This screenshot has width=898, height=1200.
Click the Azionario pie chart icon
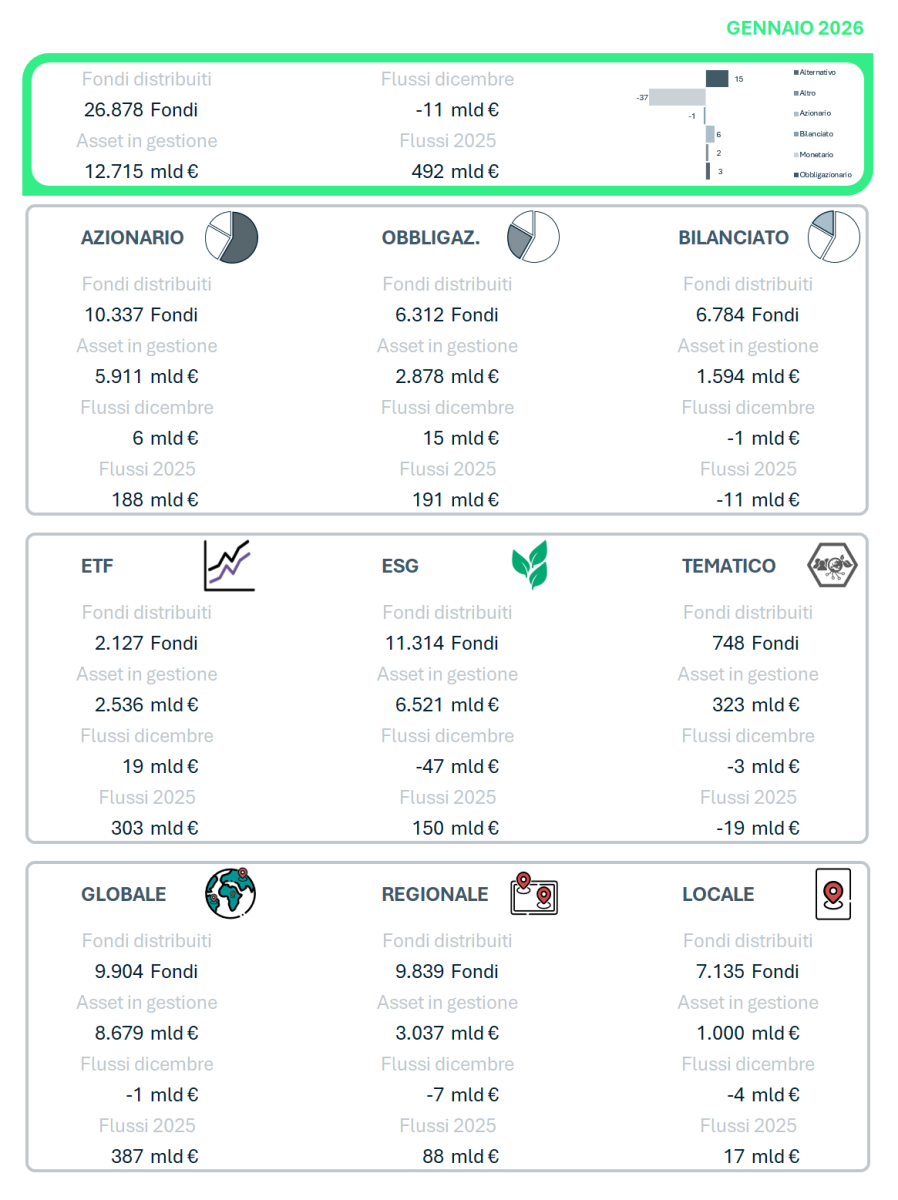[232, 238]
